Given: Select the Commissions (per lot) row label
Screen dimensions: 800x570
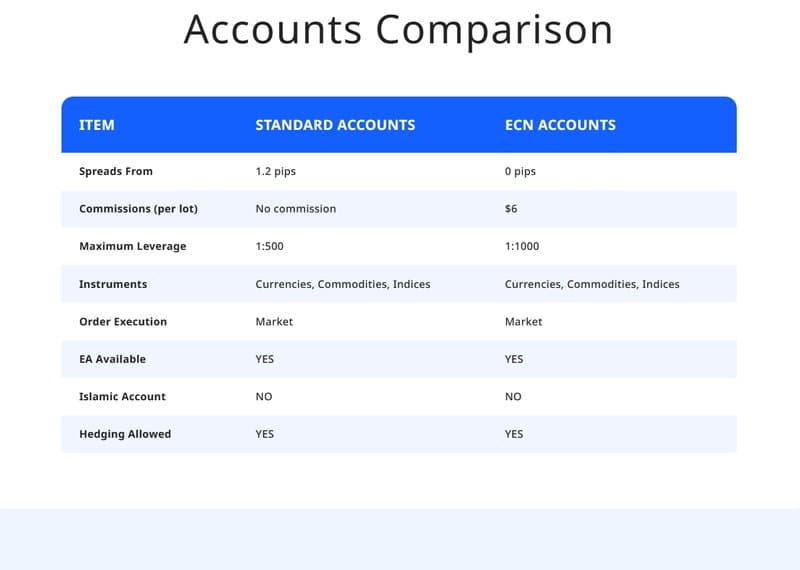Looking at the screenshot, I should click(x=138, y=209).
